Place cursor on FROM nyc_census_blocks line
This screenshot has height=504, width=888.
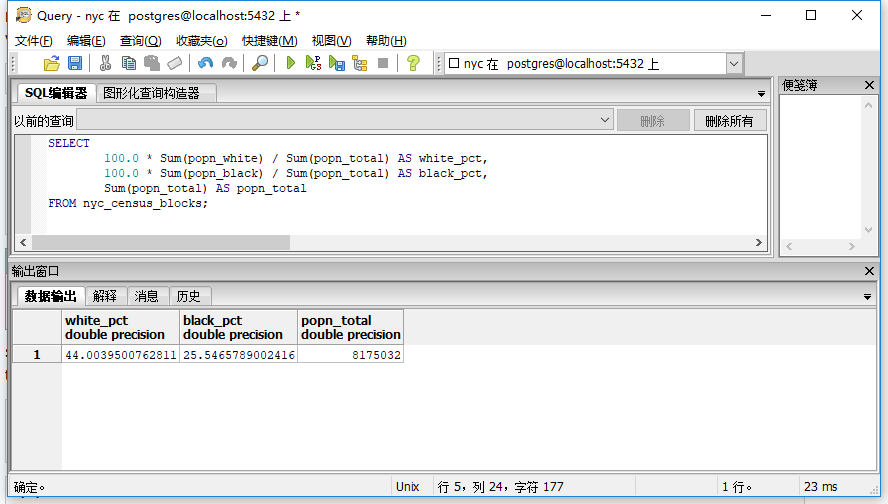(128, 203)
